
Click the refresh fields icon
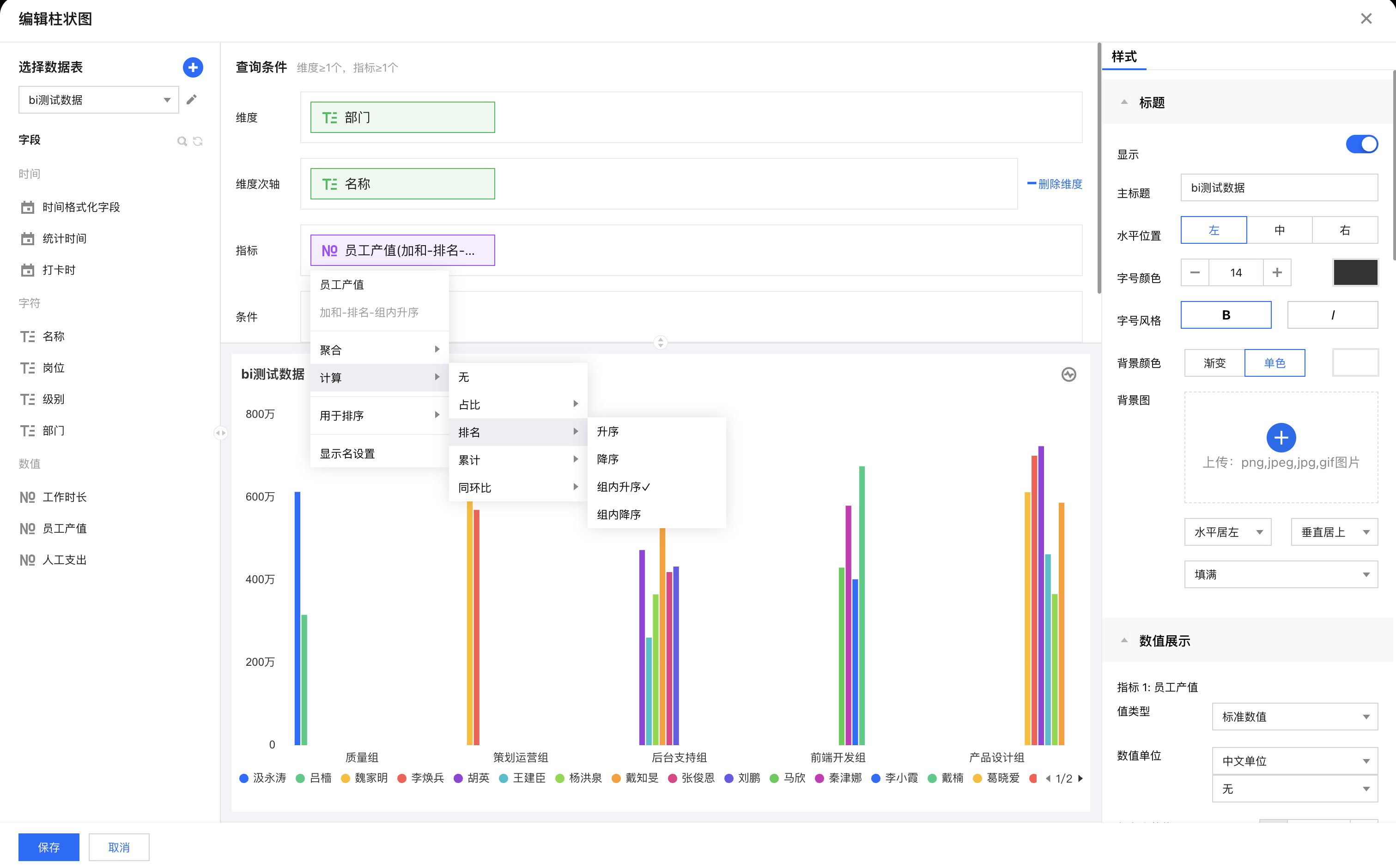tap(198, 141)
